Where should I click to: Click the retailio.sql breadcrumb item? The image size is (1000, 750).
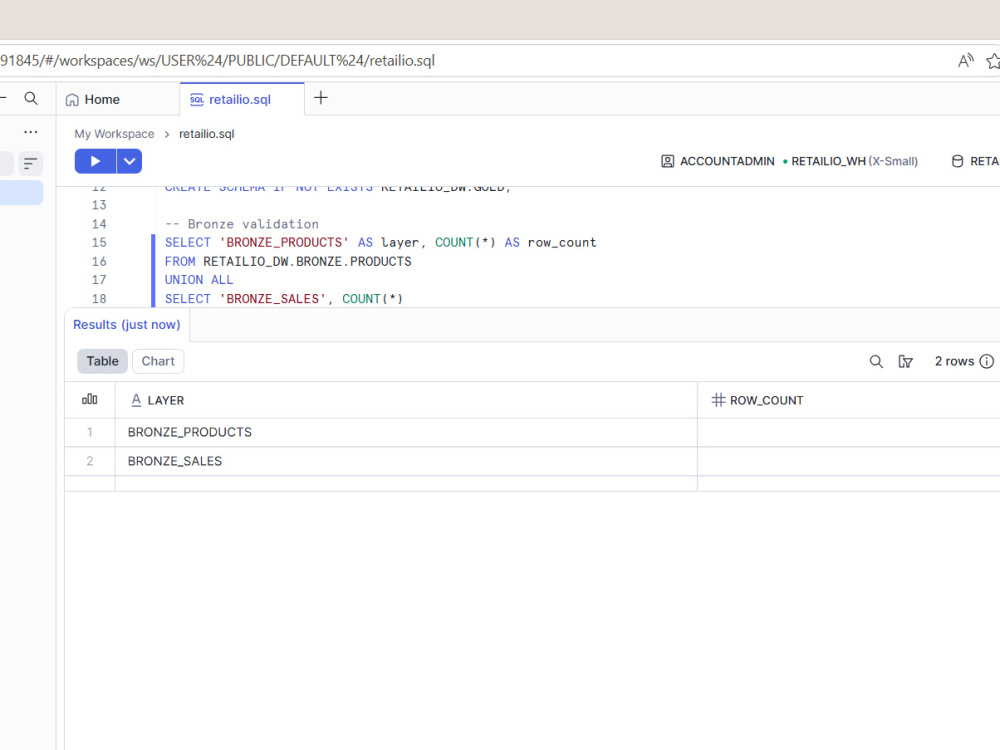(207, 134)
